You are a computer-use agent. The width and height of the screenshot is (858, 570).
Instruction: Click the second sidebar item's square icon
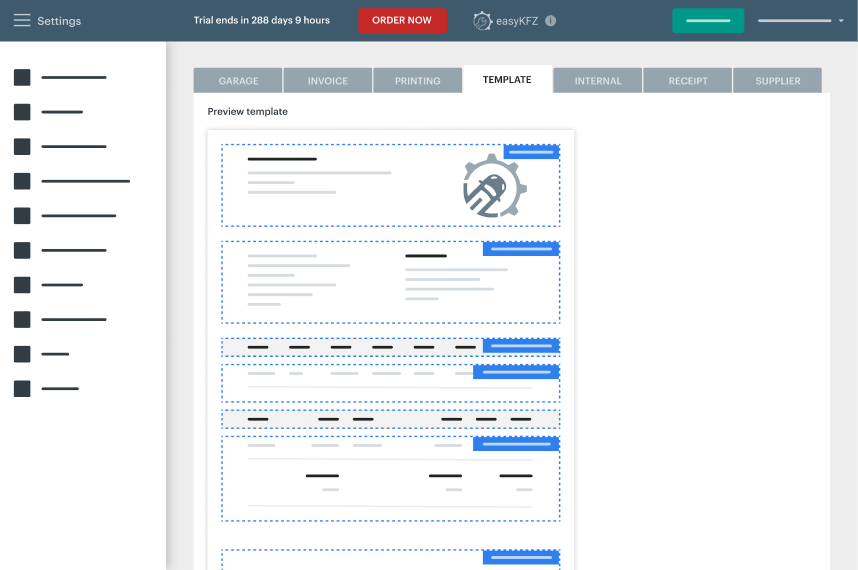click(22, 112)
